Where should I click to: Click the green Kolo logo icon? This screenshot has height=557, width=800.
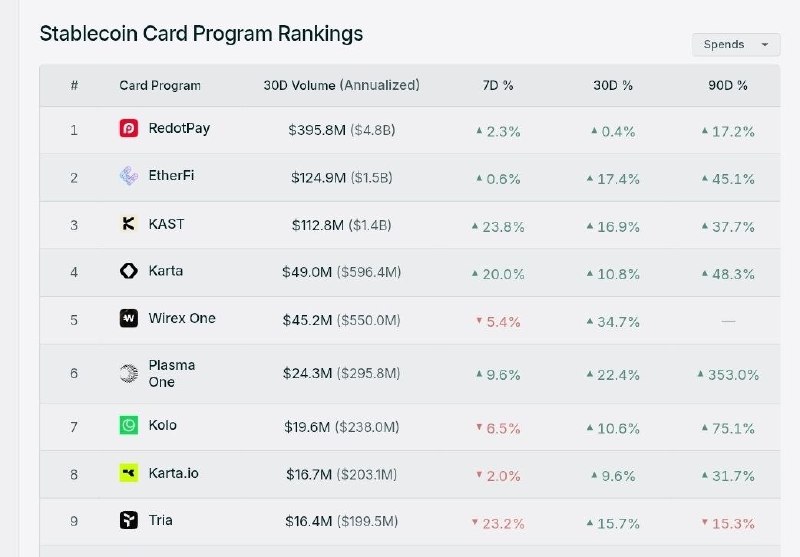129,425
